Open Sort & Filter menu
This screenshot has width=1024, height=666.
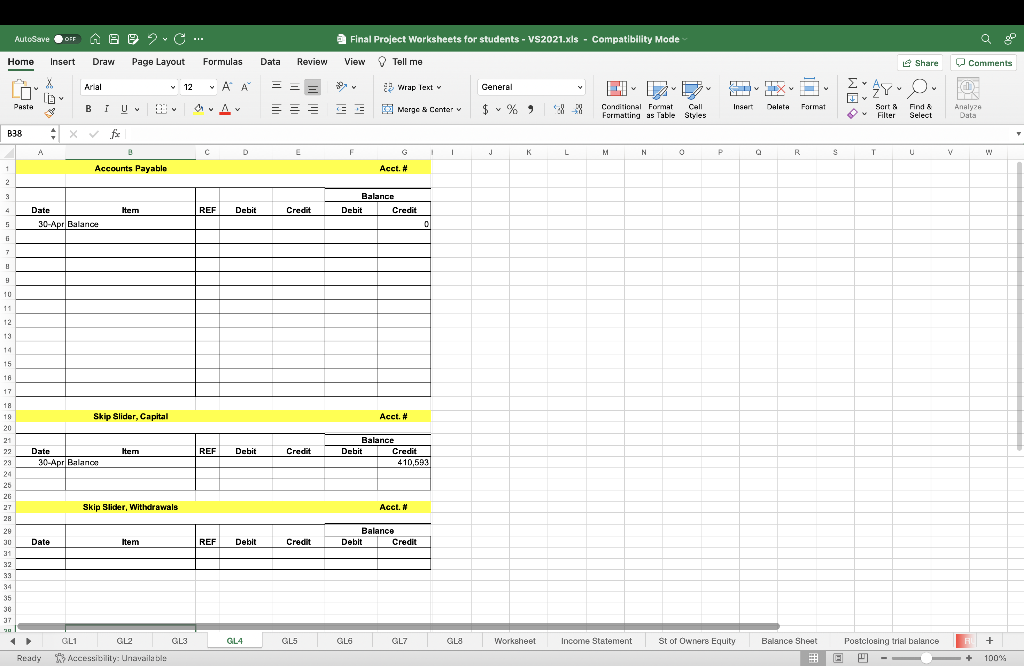[x=886, y=99]
